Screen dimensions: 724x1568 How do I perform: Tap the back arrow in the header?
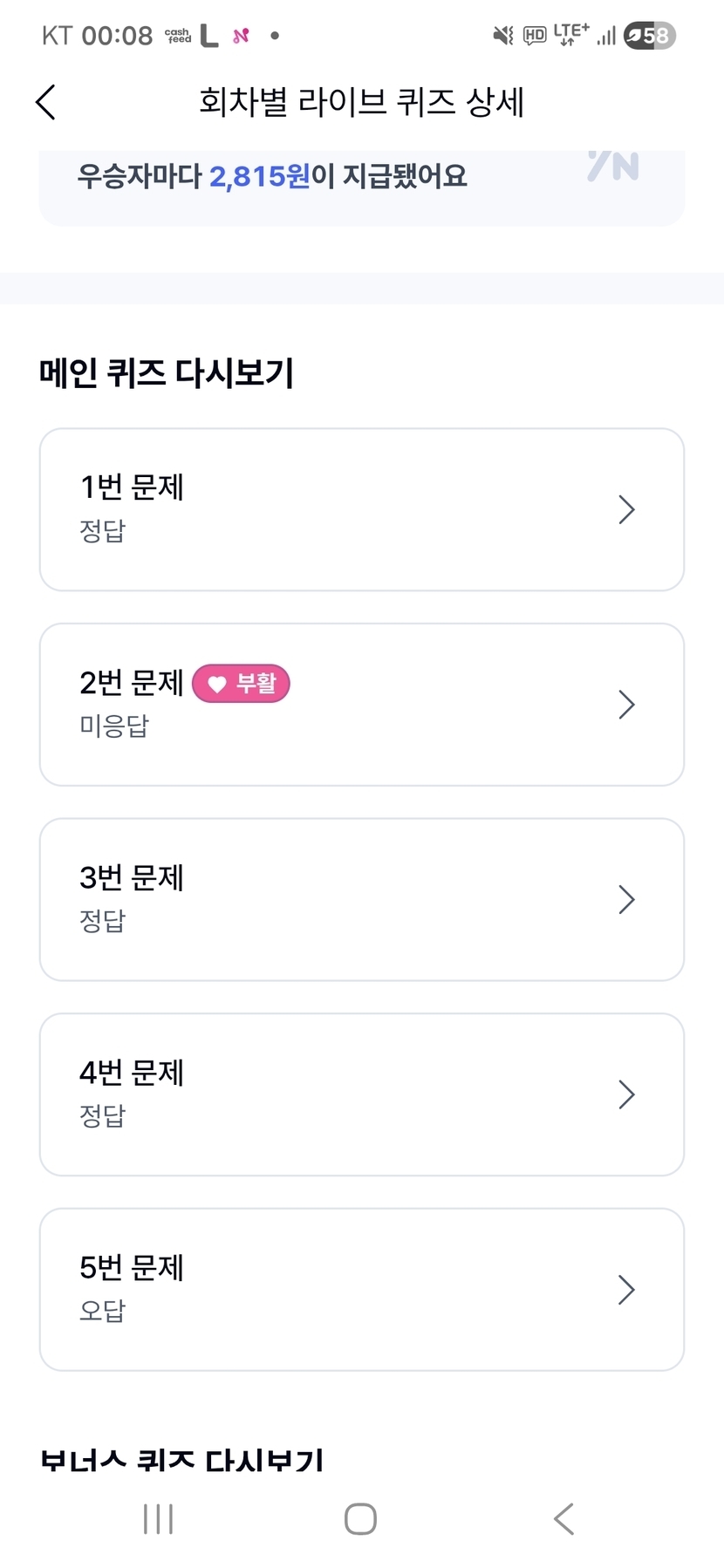(45, 102)
